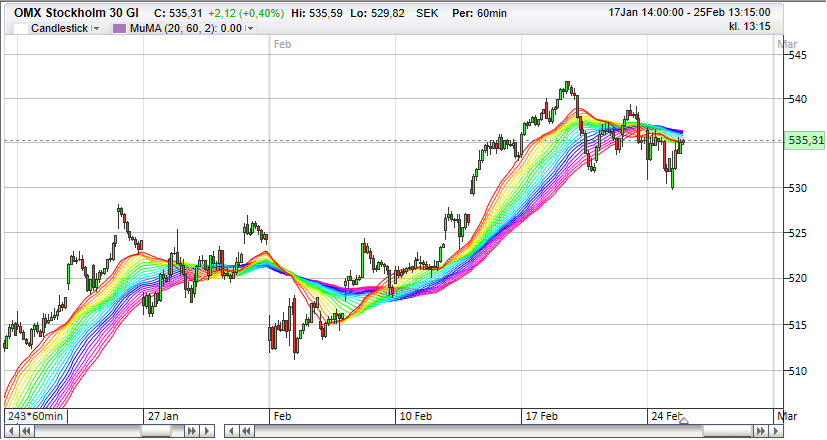Click the single right arrow on left scrollbar
The height and width of the screenshot is (440, 827).
tap(207, 431)
